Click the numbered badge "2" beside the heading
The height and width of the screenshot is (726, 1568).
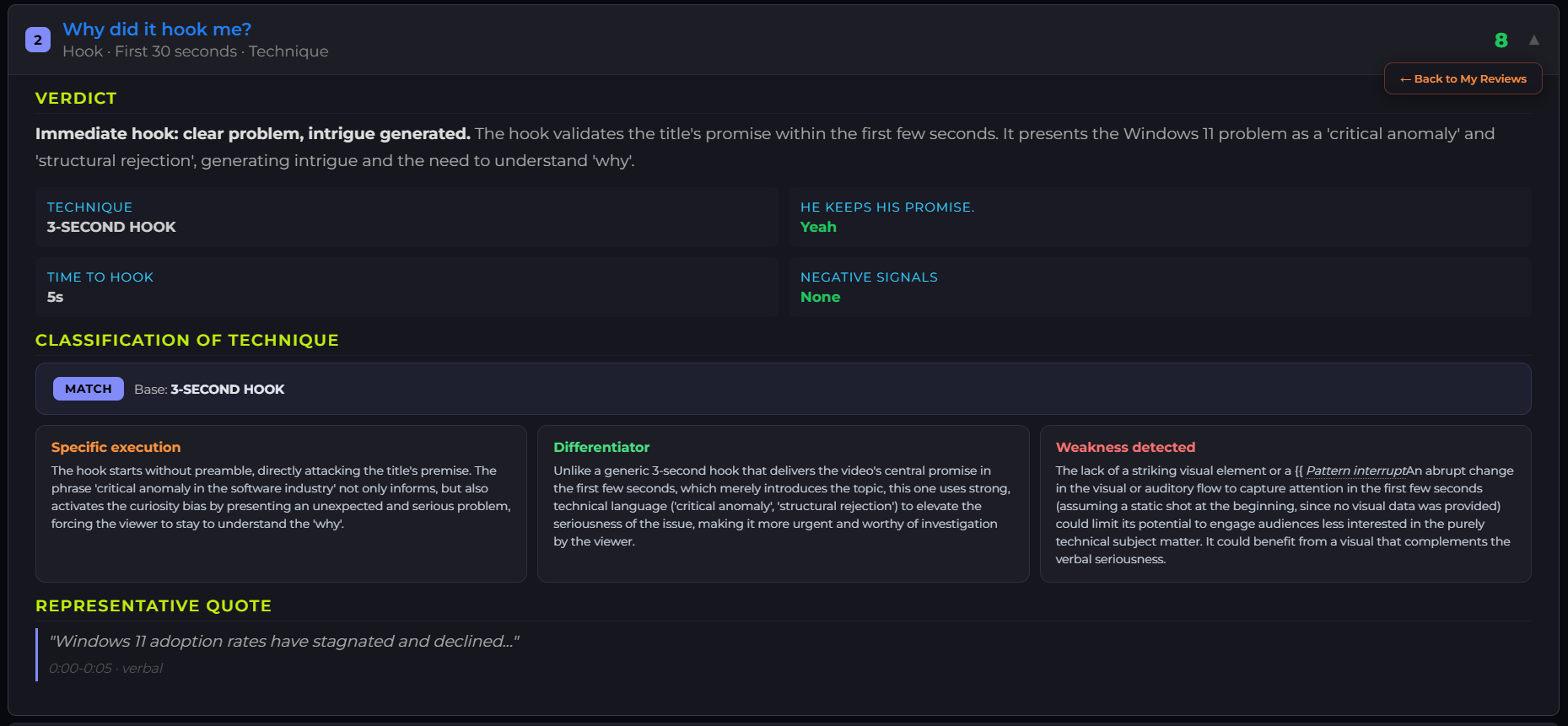(x=38, y=39)
